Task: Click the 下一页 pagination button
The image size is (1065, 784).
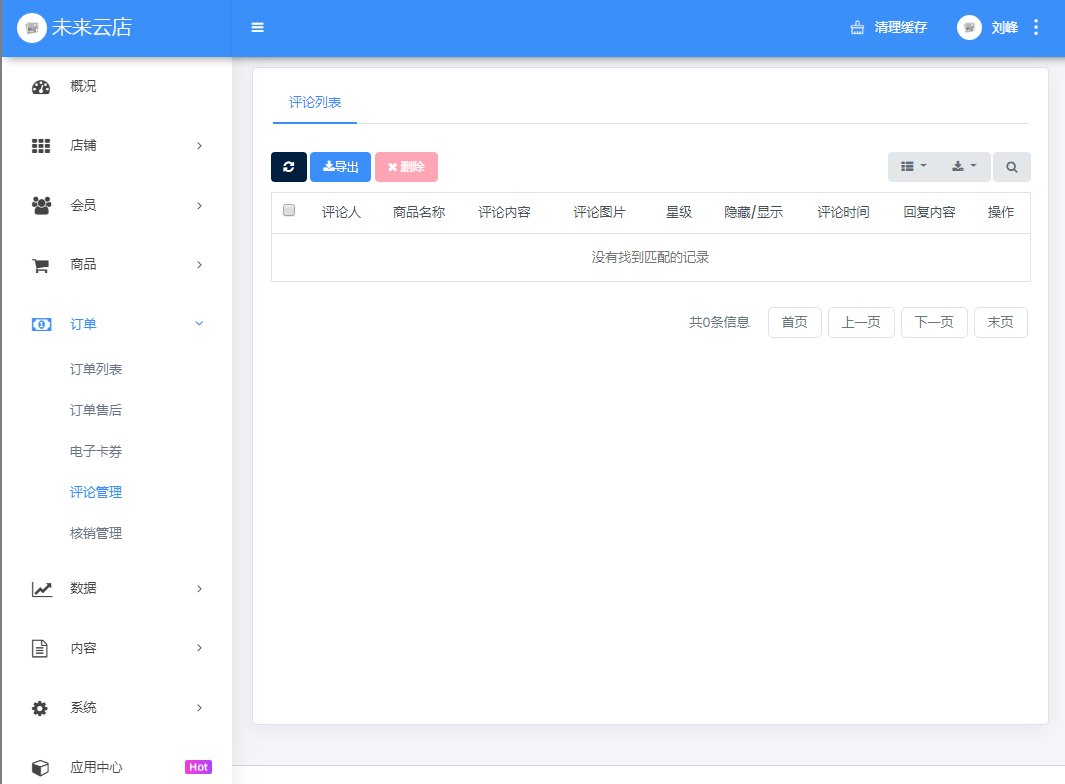Action: tap(934, 323)
